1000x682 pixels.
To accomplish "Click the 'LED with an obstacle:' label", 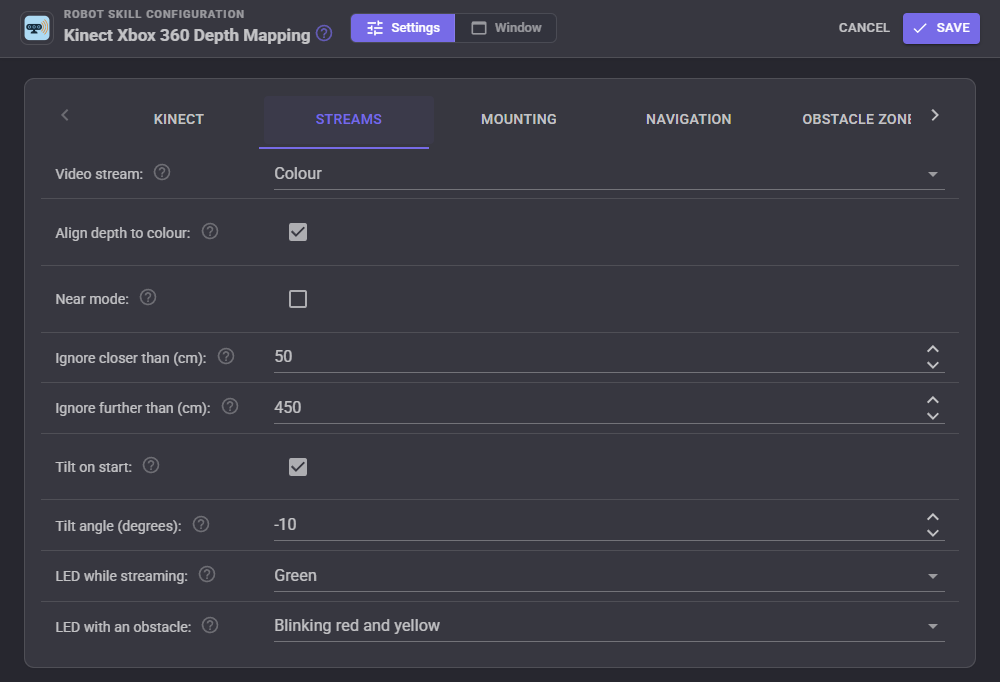I will click(x=123, y=627).
